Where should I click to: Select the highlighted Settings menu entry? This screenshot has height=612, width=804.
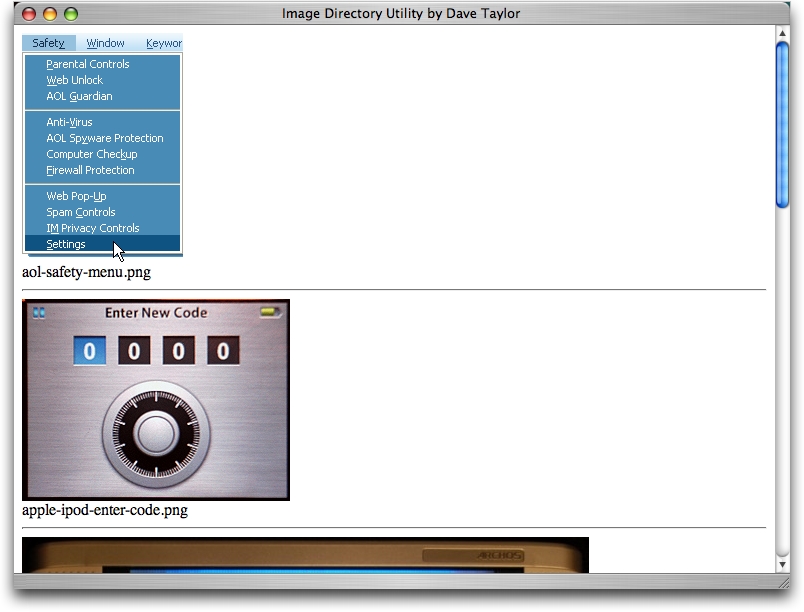coord(66,244)
